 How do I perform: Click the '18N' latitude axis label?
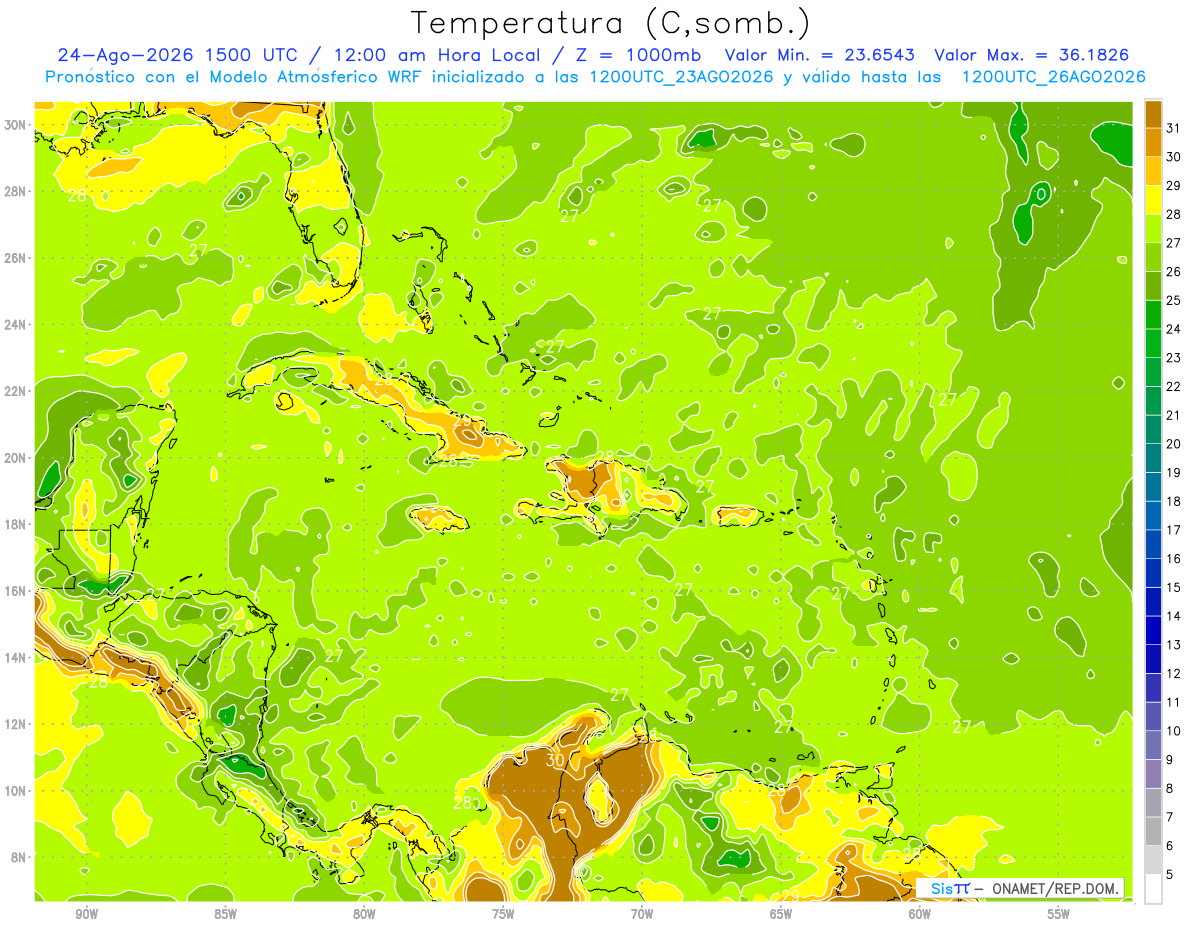pos(17,524)
